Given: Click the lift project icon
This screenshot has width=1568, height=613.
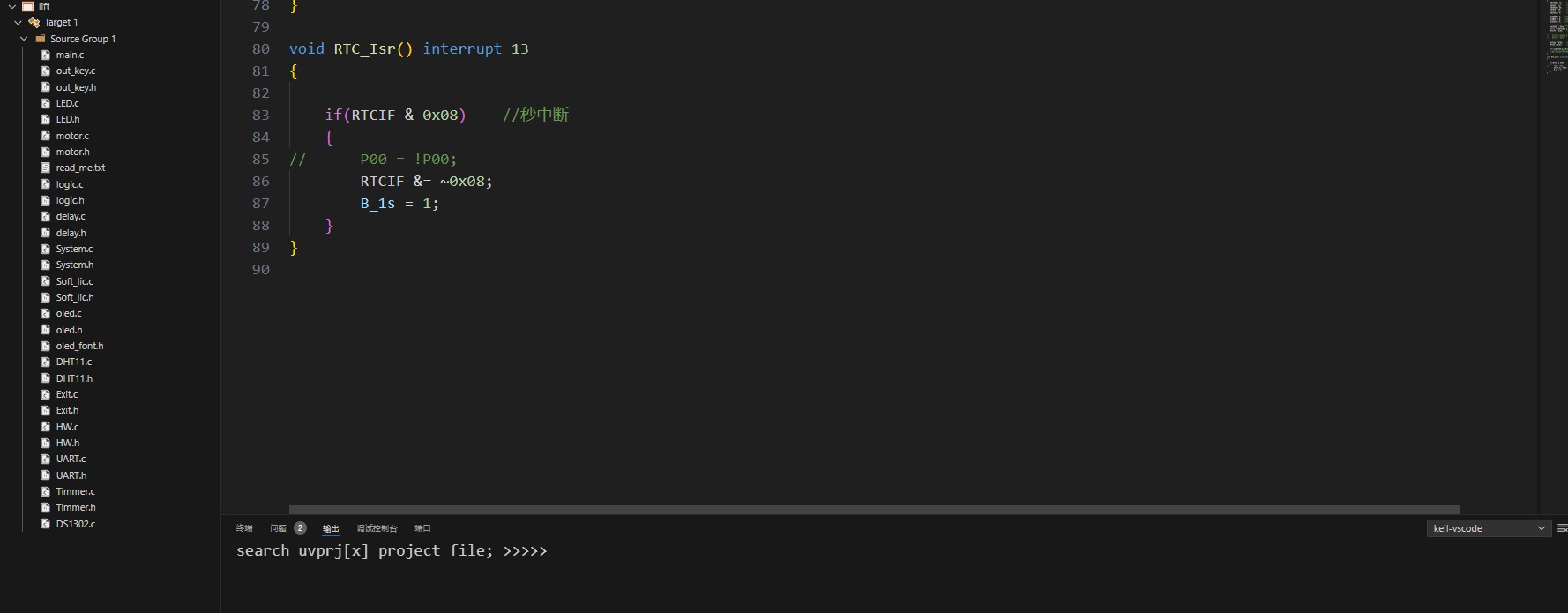Looking at the screenshot, I should click(x=28, y=6).
